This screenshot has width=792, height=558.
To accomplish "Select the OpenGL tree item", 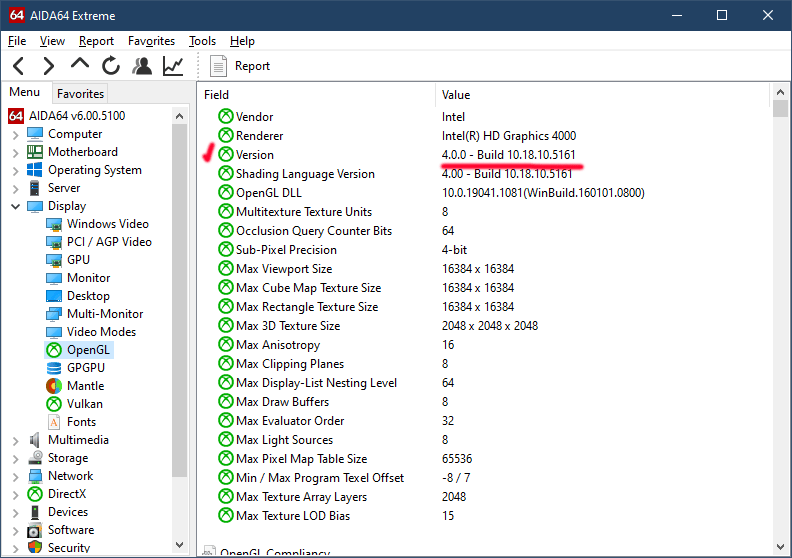I will point(78,350).
